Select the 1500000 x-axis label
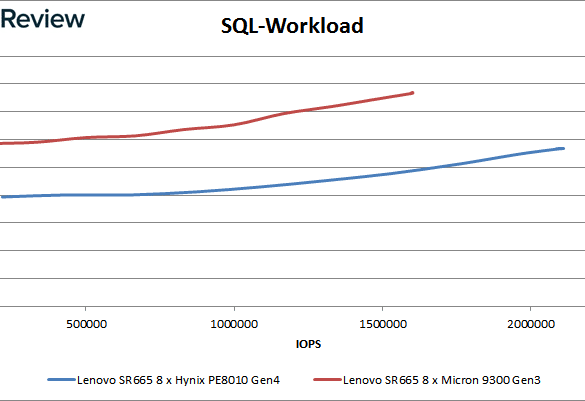585x401 pixels. click(x=383, y=324)
